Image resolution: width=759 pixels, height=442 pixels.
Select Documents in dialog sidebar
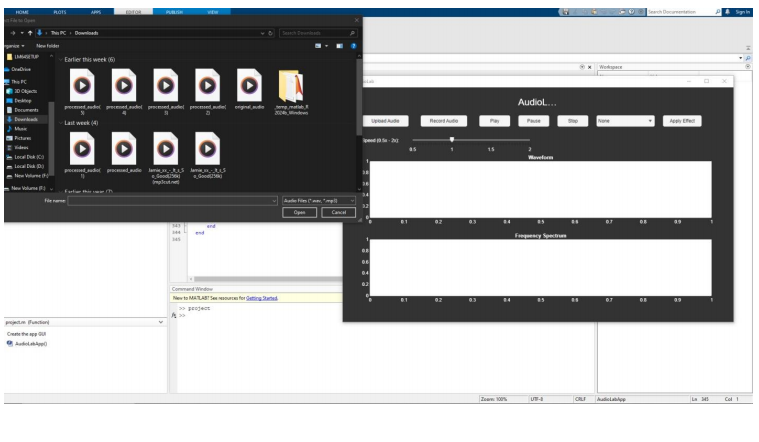coord(22,110)
